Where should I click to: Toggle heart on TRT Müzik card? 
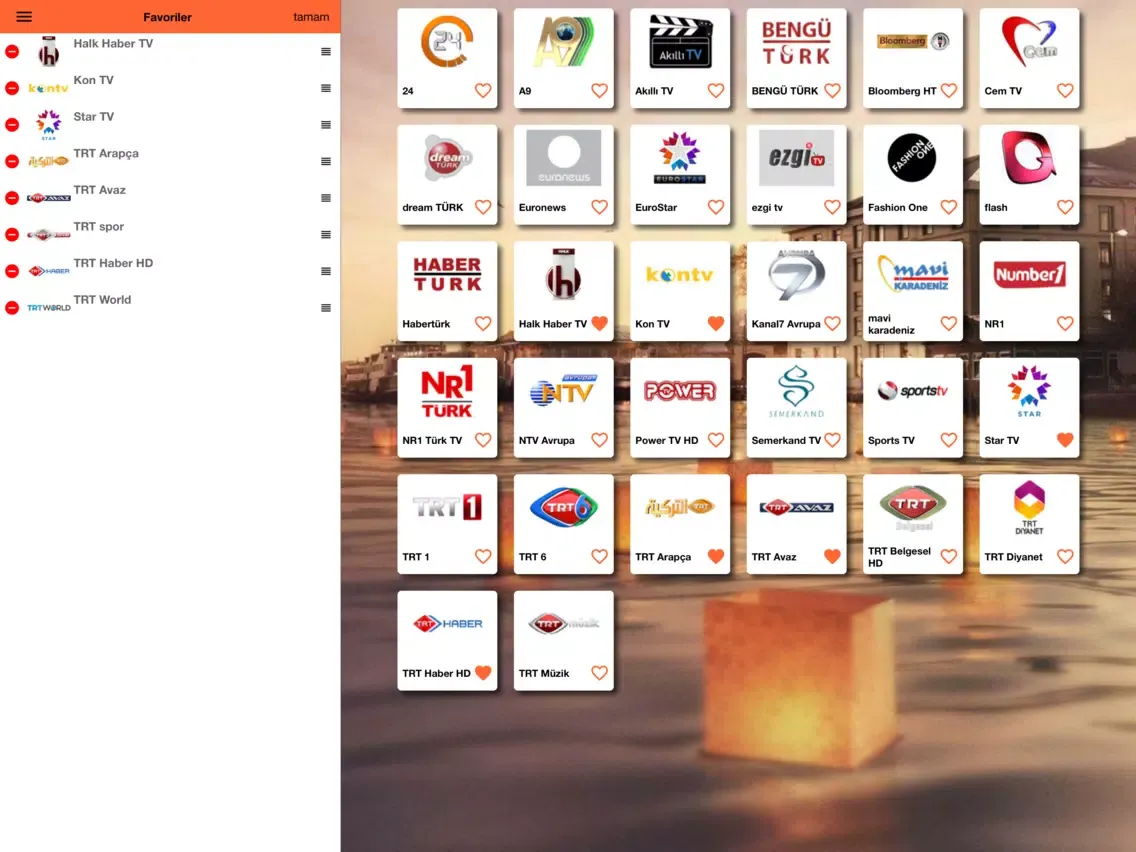coord(599,673)
